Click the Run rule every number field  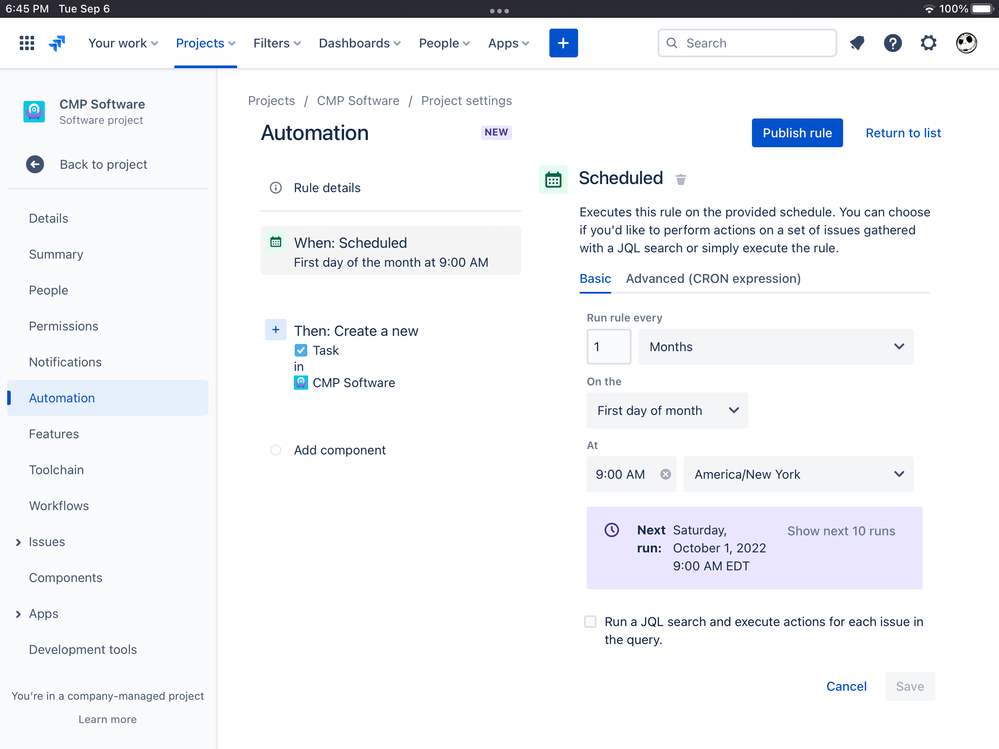[609, 346]
